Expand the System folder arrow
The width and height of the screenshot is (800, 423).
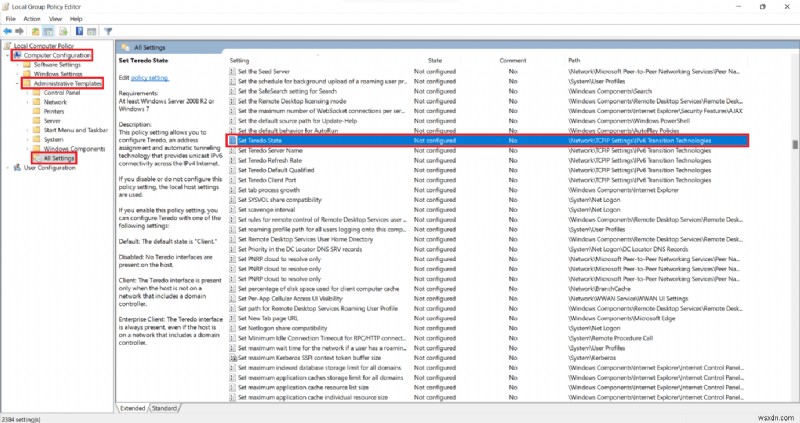[x=27, y=139]
